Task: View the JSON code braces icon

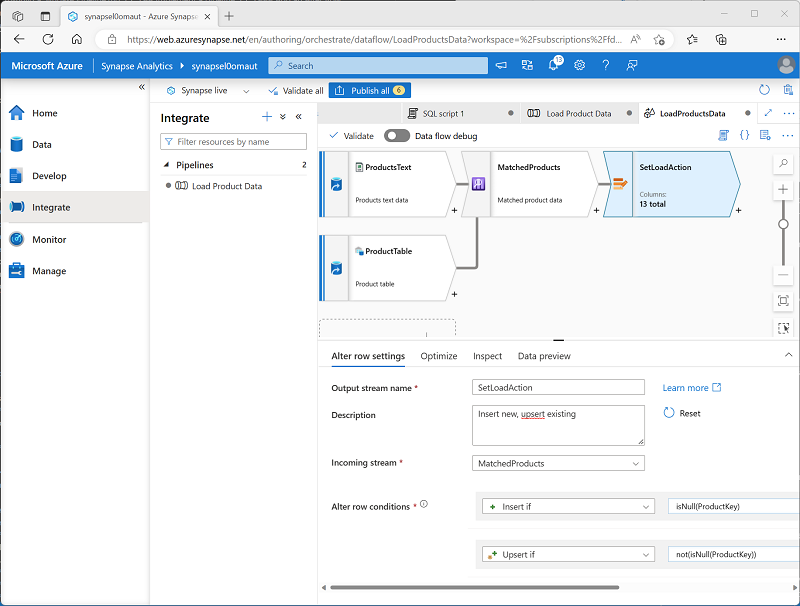Action: click(x=744, y=136)
